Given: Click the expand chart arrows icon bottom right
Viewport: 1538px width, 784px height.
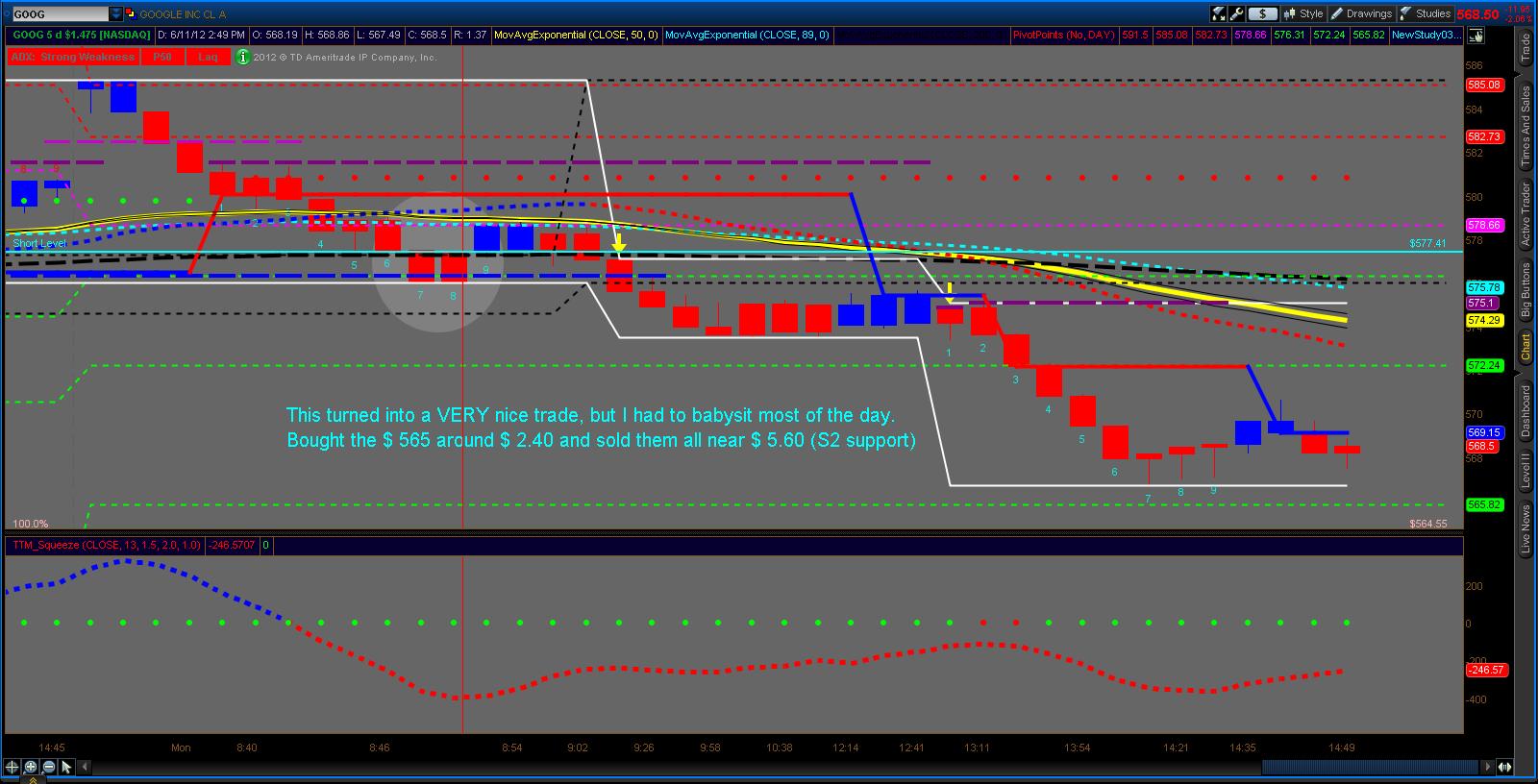Looking at the screenshot, I should [1504, 767].
